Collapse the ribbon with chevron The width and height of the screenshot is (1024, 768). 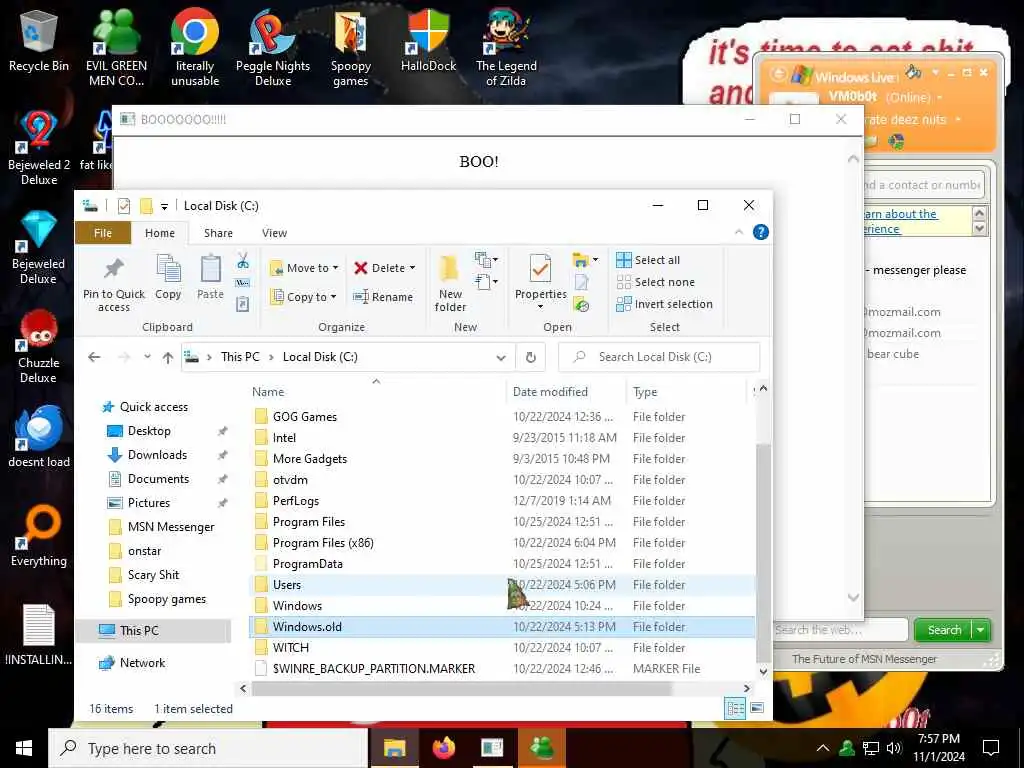point(739,232)
